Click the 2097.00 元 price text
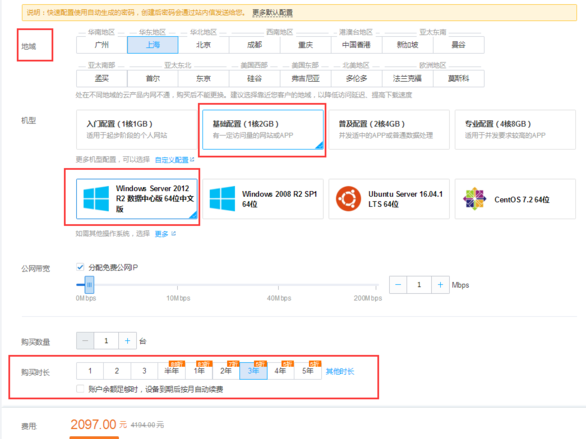The height and width of the screenshot is (439, 586). click(99, 425)
